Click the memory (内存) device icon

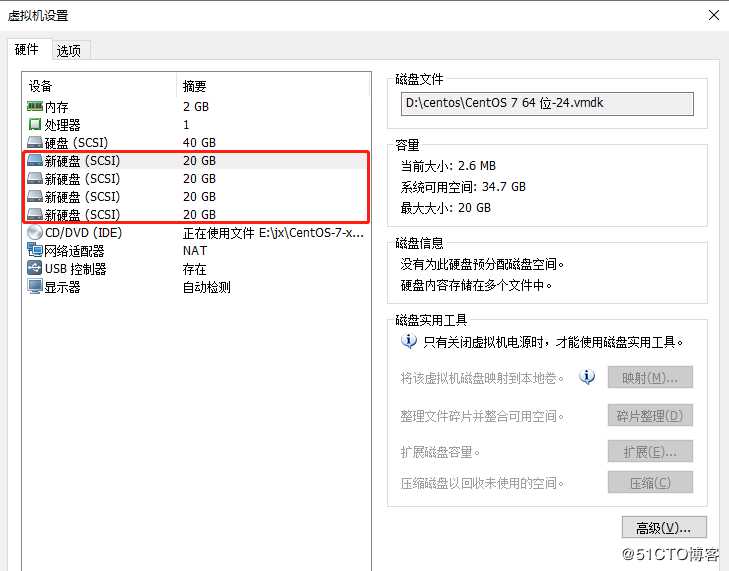(35, 106)
